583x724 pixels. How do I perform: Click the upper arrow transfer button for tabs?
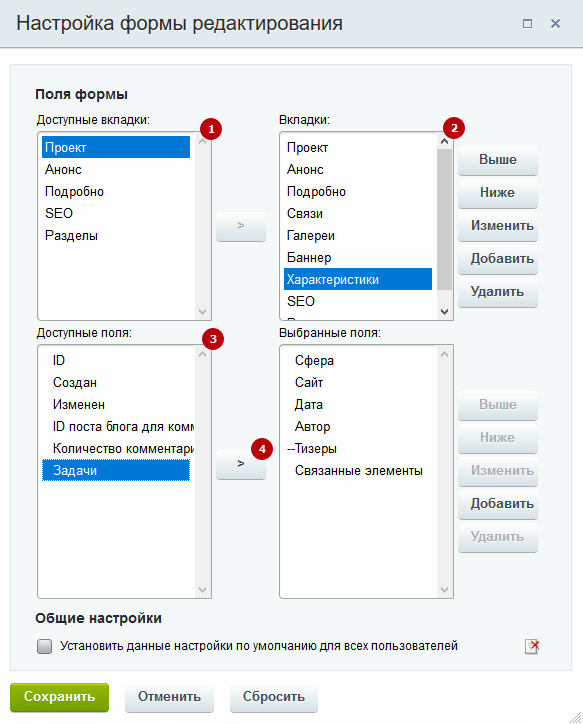[240, 226]
